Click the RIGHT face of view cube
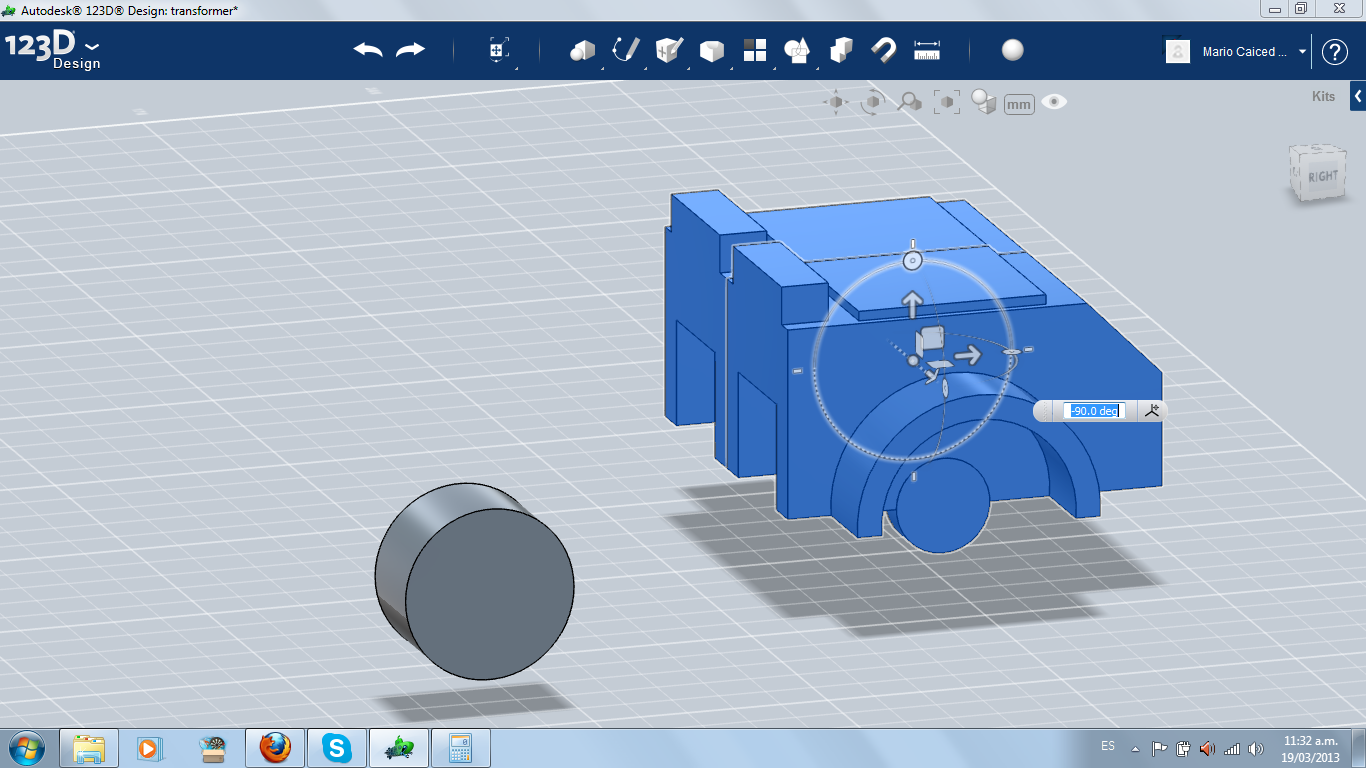The width and height of the screenshot is (1366, 768). click(x=1322, y=177)
